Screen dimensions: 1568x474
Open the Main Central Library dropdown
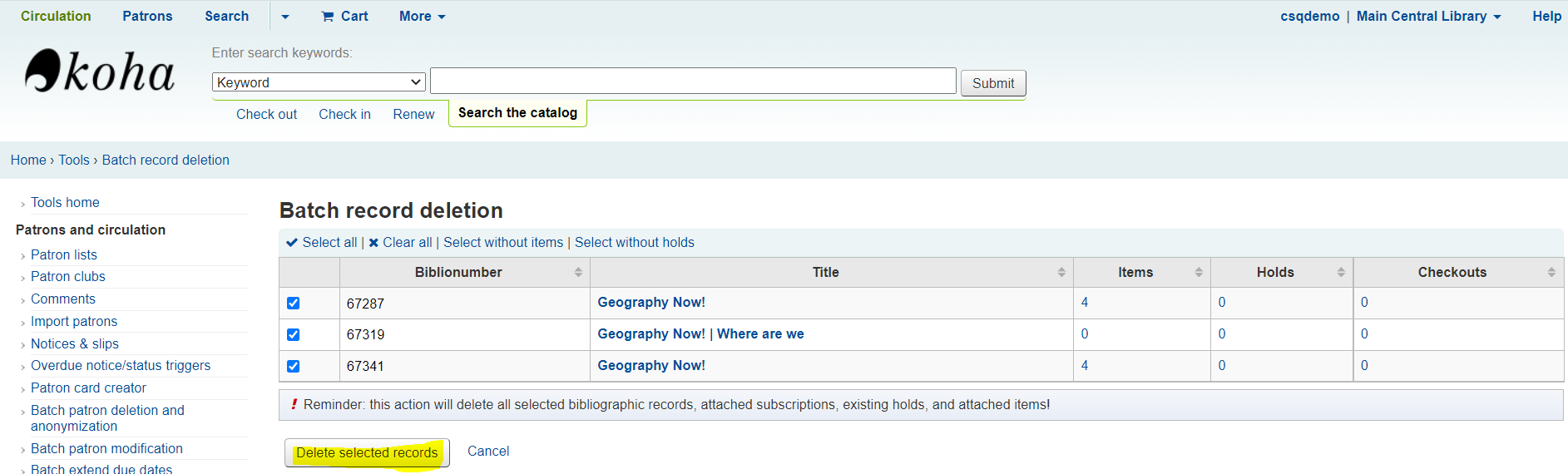coord(1428,16)
